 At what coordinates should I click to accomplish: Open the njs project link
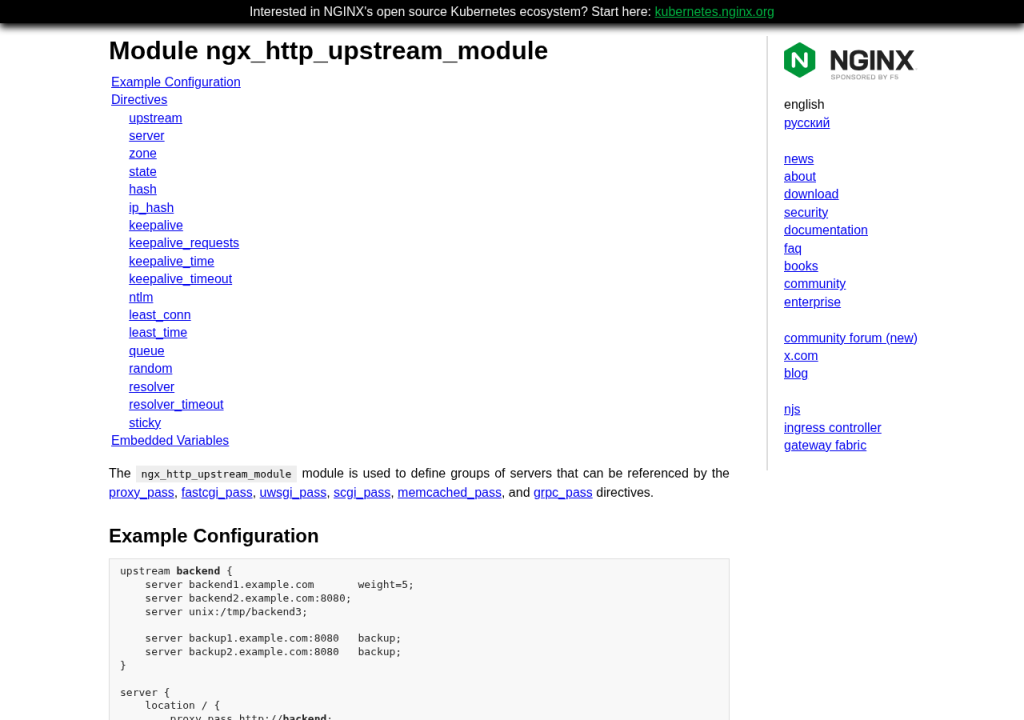(x=792, y=409)
